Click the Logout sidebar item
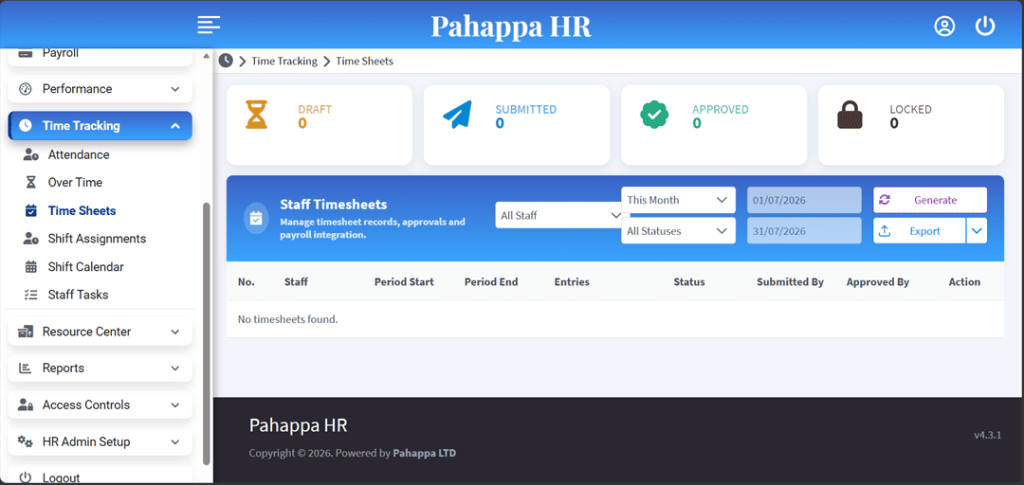The height and width of the screenshot is (485, 1024). point(100,476)
